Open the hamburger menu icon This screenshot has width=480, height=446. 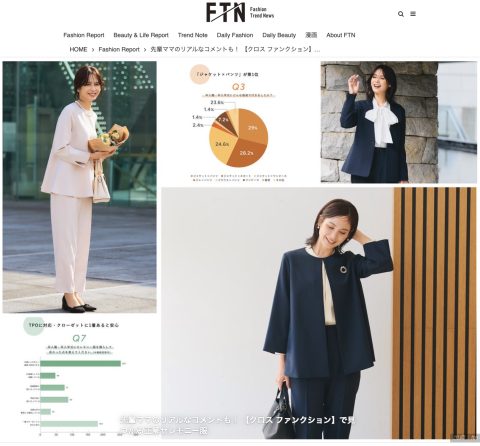413,14
